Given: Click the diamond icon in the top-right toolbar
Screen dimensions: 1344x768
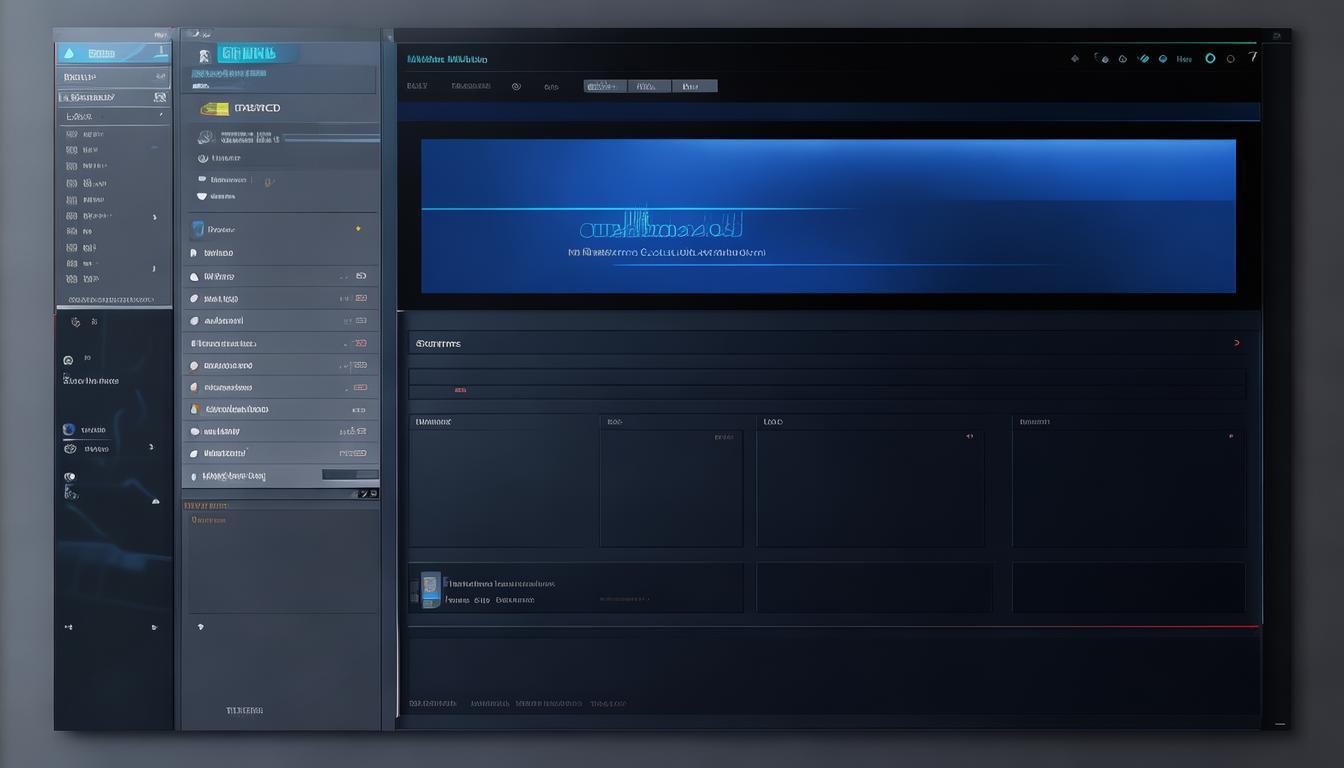Looking at the screenshot, I should [1075, 59].
